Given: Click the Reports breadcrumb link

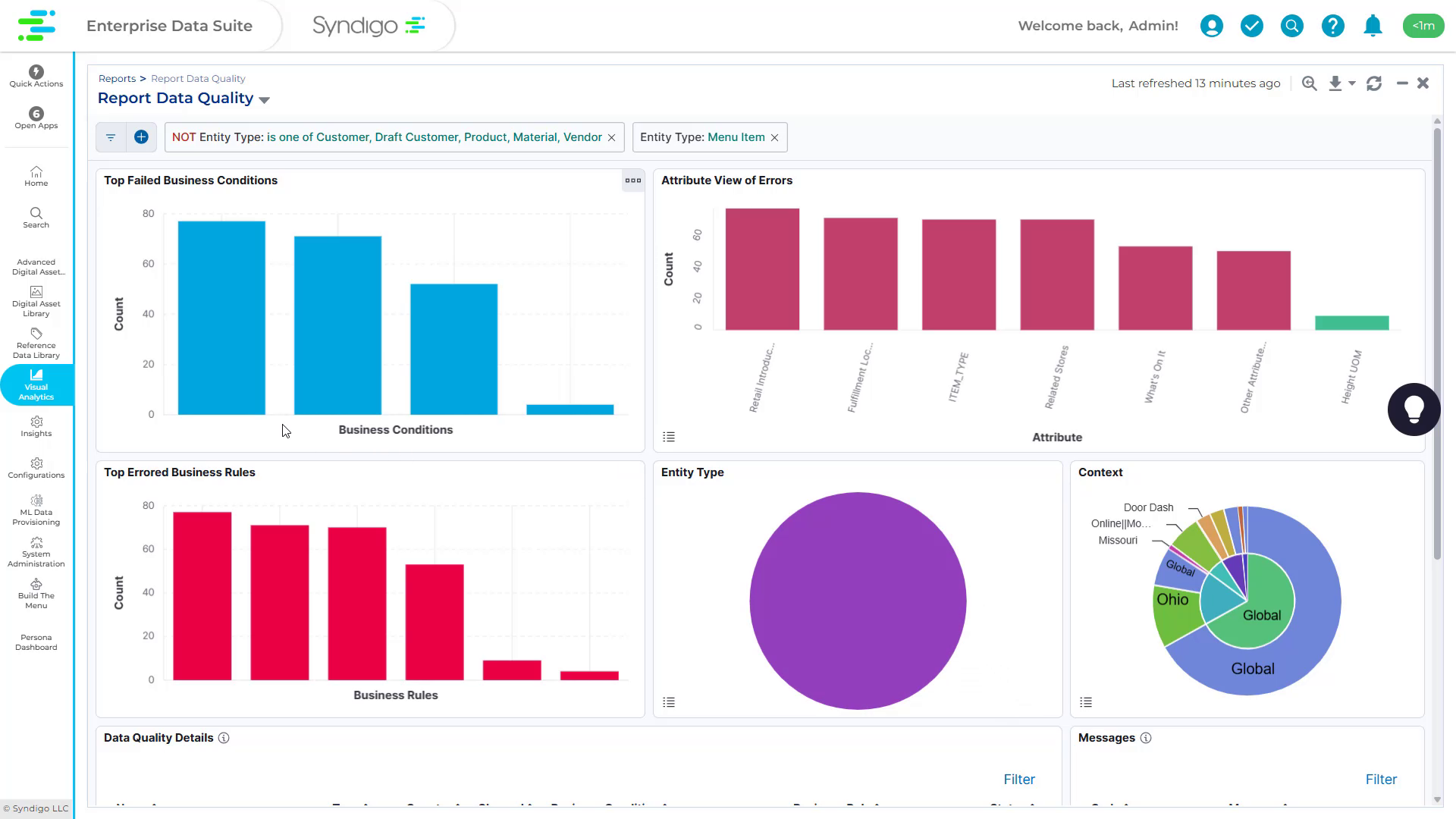Looking at the screenshot, I should tap(117, 79).
